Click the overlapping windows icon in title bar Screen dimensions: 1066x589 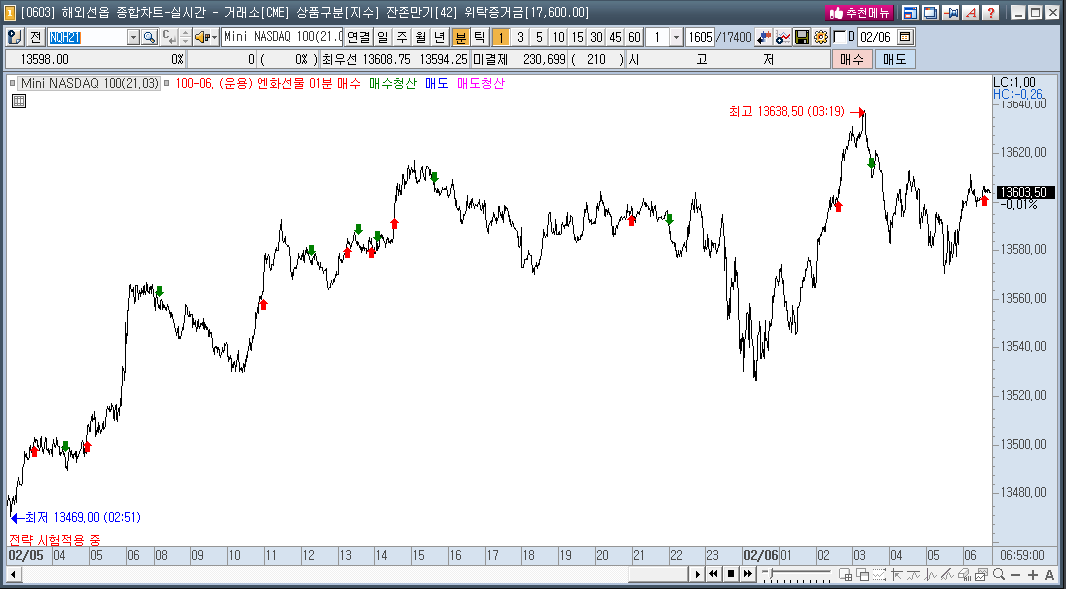[930, 12]
